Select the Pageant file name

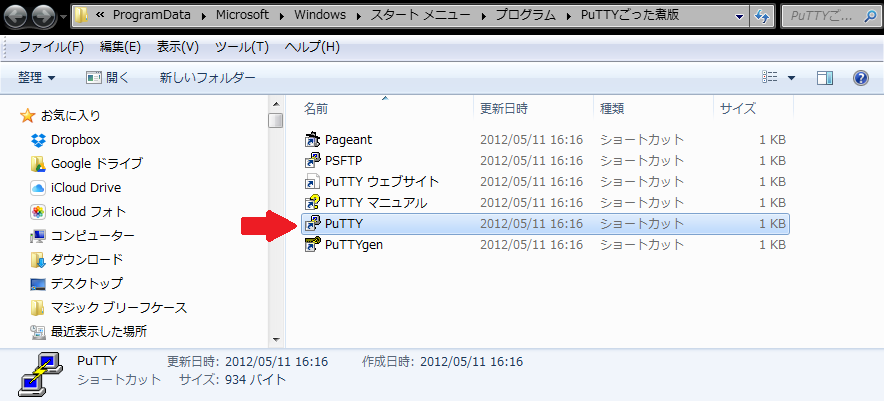coord(348,139)
